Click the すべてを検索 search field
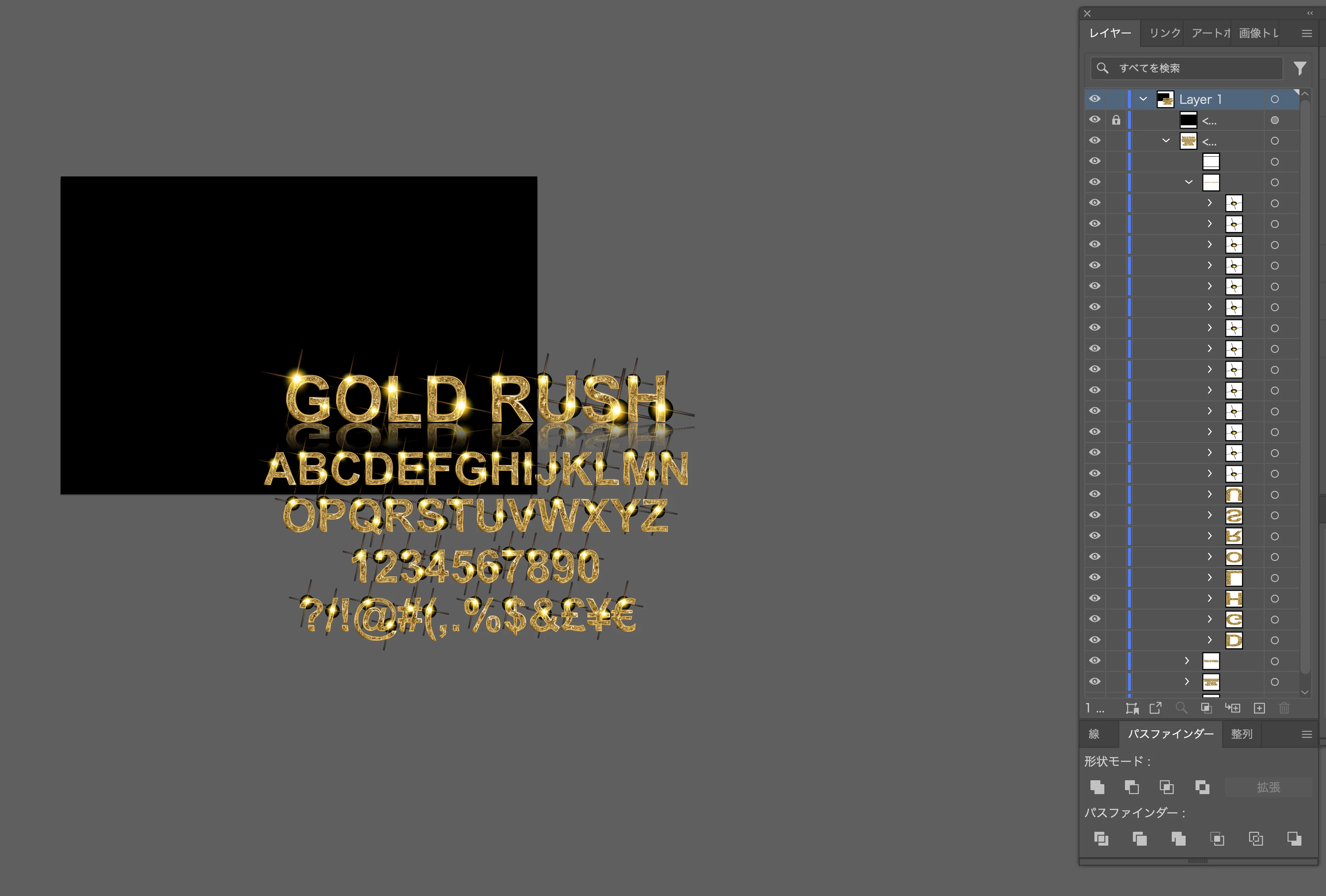Screen dimensions: 1326x896 (x=1192, y=69)
